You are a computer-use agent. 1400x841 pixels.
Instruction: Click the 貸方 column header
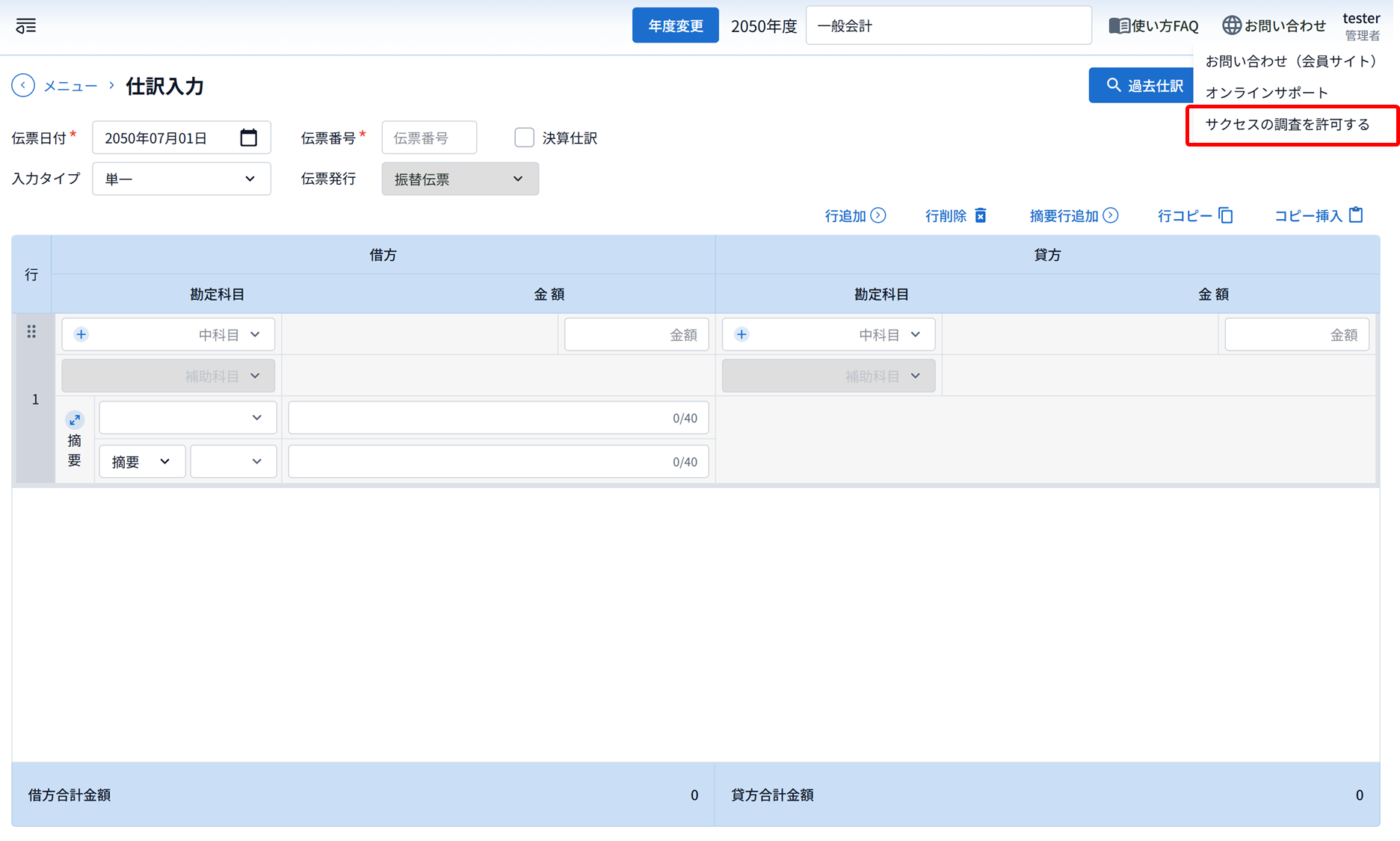(x=1047, y=255)
